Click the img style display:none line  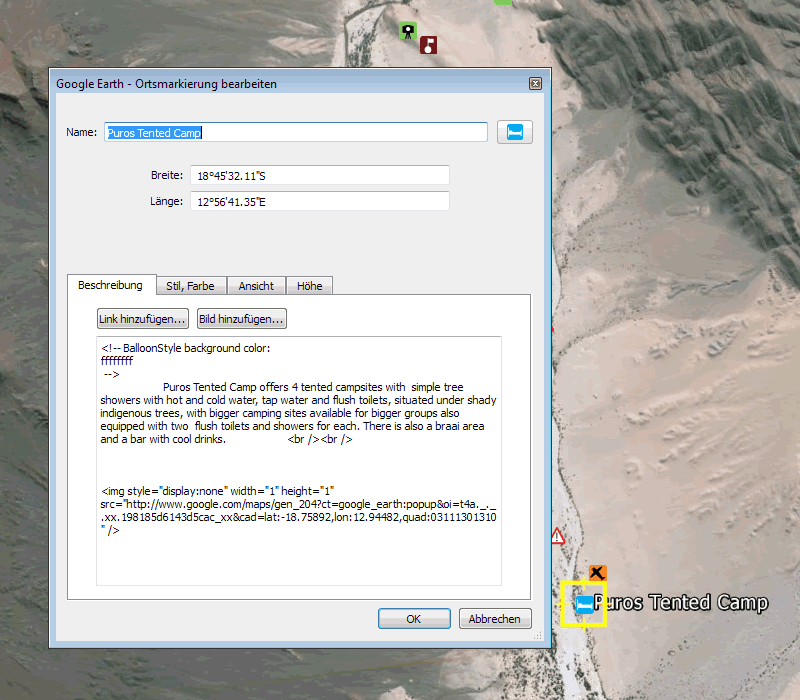click(217, 491)
